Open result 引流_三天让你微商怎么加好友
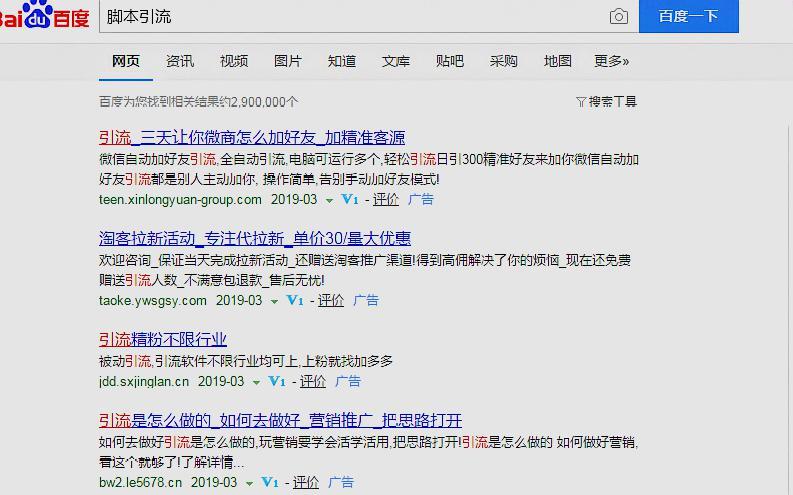The width and height of the screenshot is (793, 495). coord(252,138)
